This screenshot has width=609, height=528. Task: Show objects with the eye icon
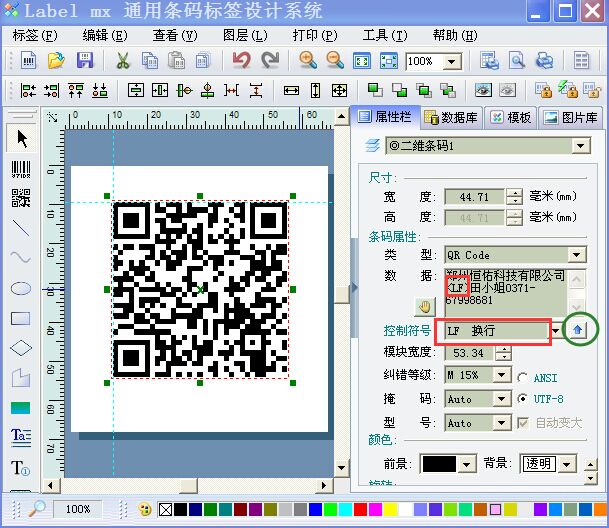coord(483,91)
